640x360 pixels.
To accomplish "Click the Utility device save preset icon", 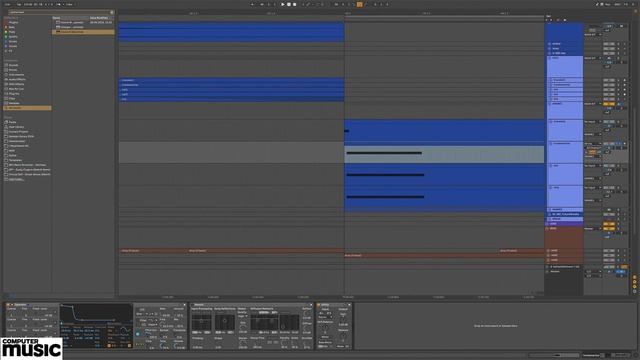I will [x=349, y=304].
